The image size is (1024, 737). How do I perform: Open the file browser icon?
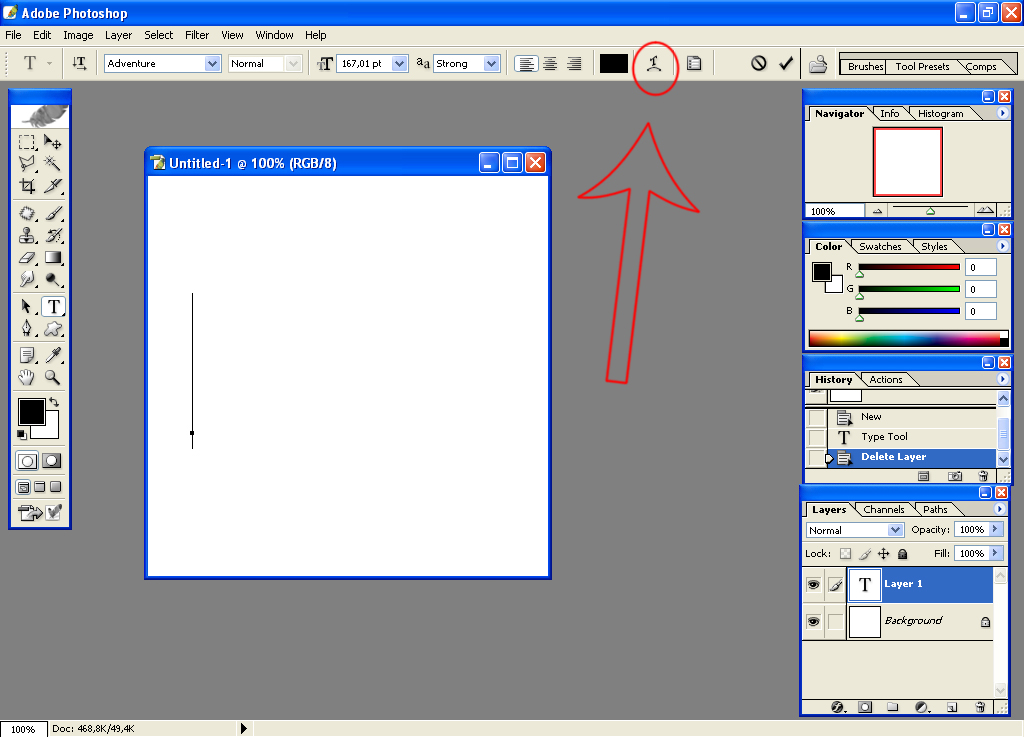818,64
